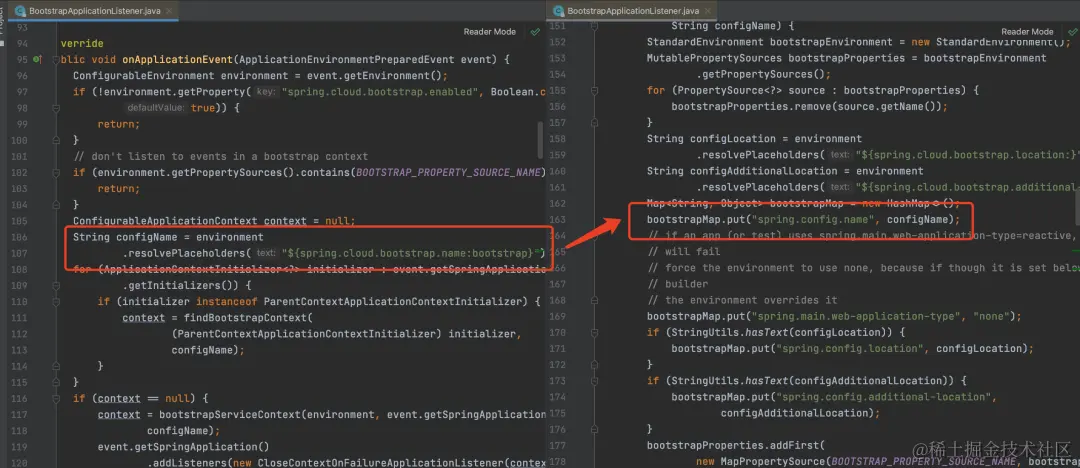Screen dimensions: 1080x468
Task: Click the getInitializers call on line 109
Action: (x=174, y=285)
